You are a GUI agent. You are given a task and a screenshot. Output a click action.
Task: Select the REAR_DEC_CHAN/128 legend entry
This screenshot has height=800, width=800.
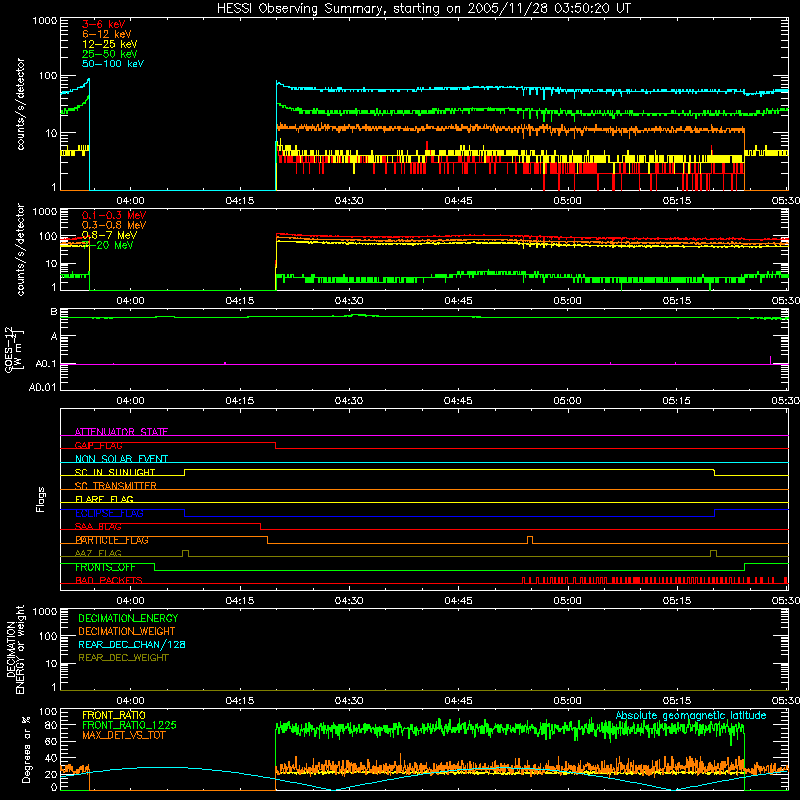(132, 645)
